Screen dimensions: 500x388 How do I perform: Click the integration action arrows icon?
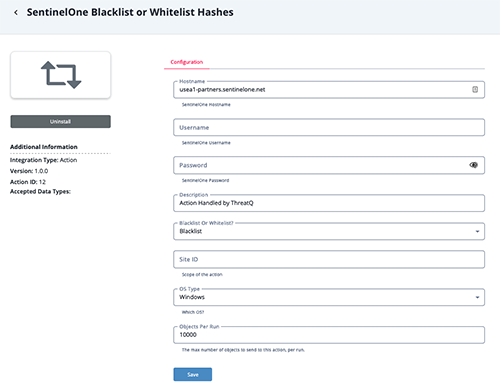coord(61,75)
